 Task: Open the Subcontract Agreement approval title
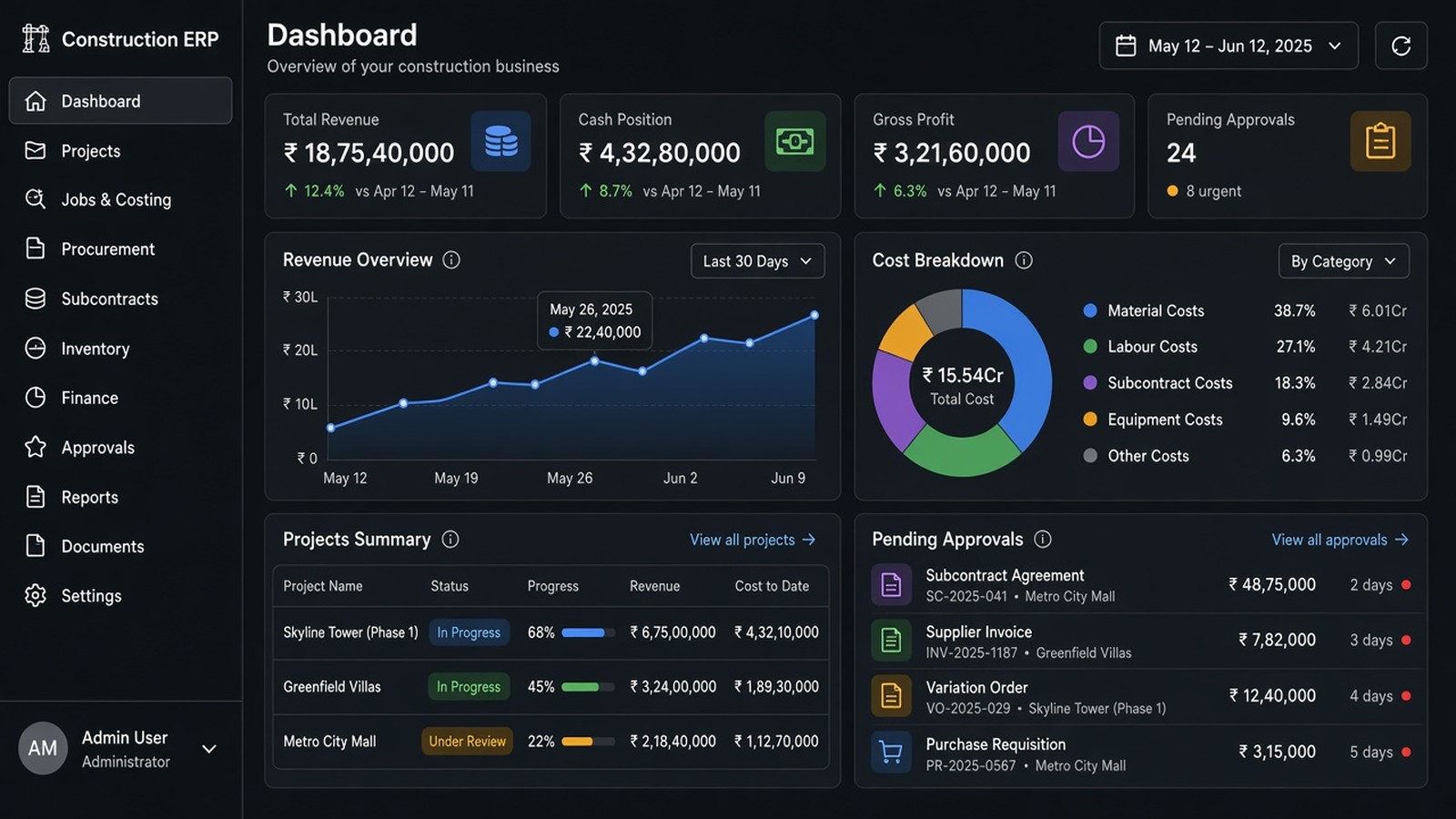[x=1005, y=575]
